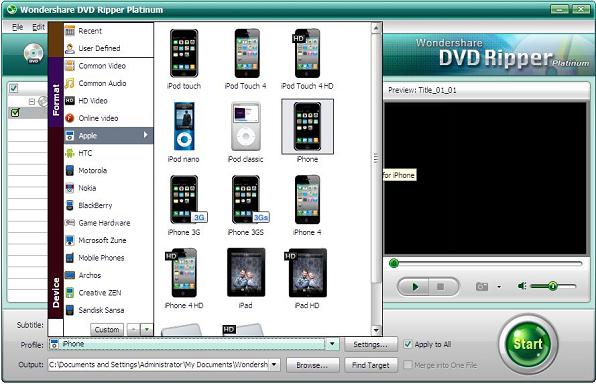Select the Common Audio format category
The width and height of the screenshot is (596, 384).
click(108, 83)
